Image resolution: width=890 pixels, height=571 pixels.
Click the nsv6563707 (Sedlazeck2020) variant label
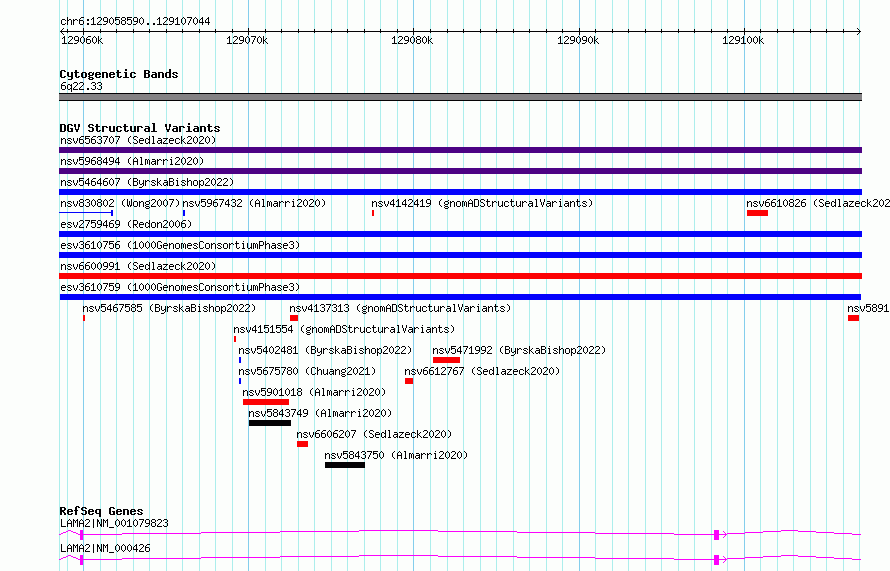[138, 140]
